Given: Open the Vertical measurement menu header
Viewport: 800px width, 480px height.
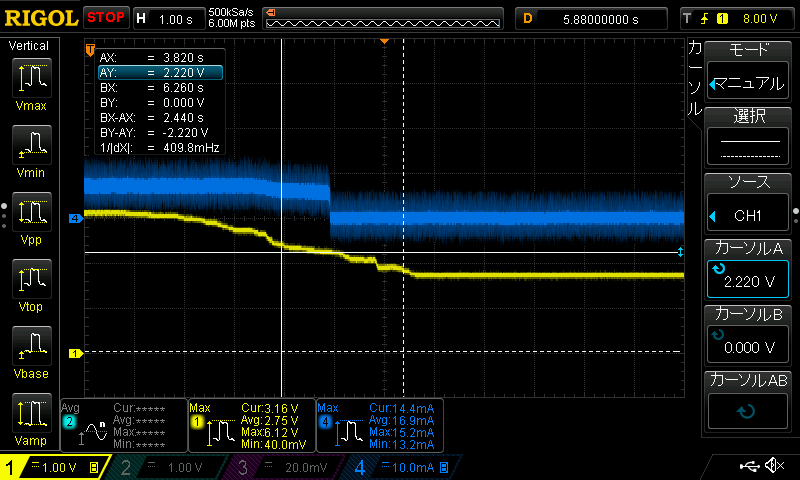Looking at the screenshot, I should tap(30, 46).
